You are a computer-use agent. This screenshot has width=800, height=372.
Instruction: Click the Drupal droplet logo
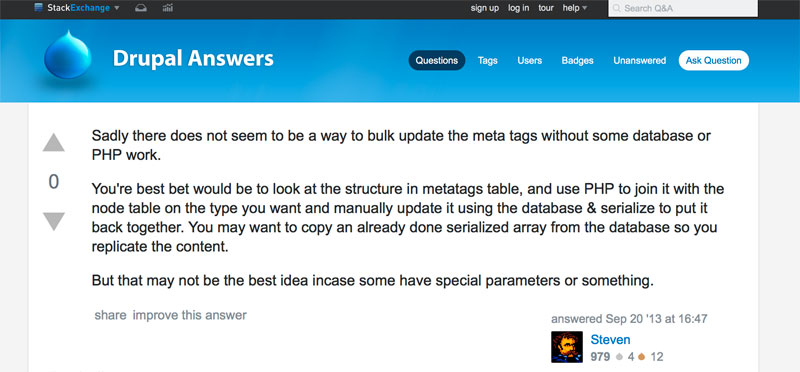68,55
